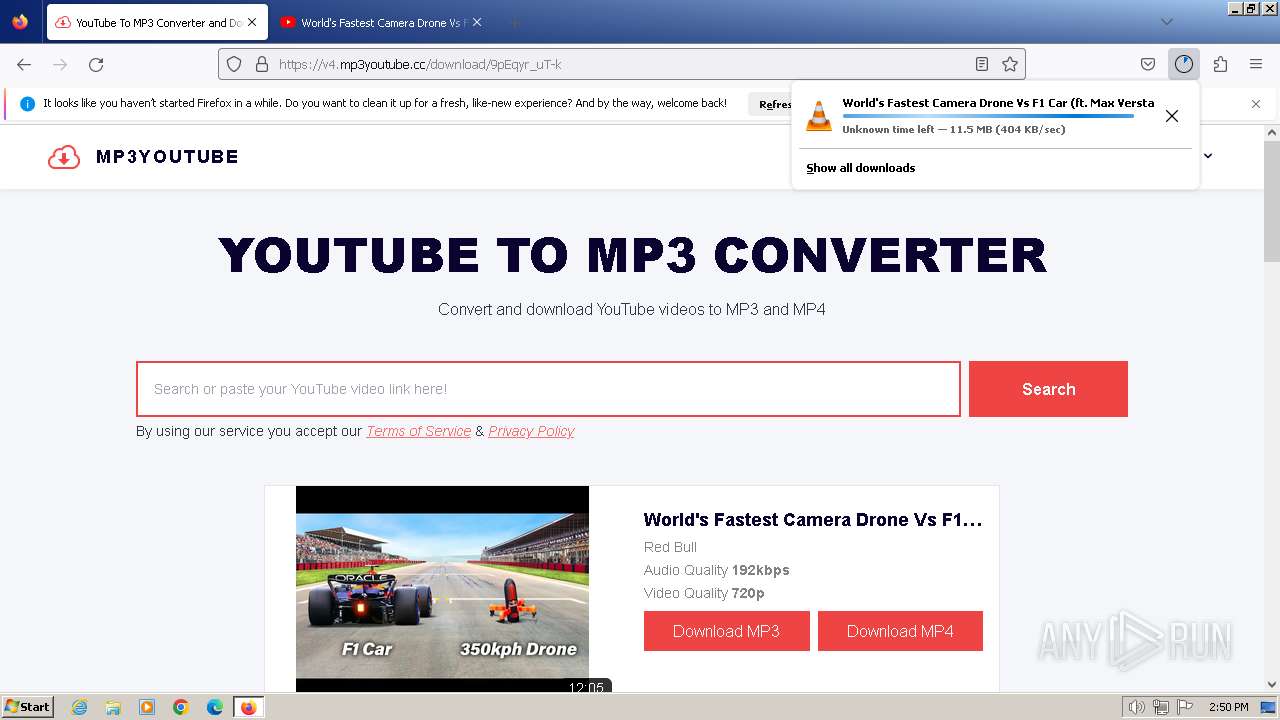Click the Red Bull channel name

pos(670,547)
